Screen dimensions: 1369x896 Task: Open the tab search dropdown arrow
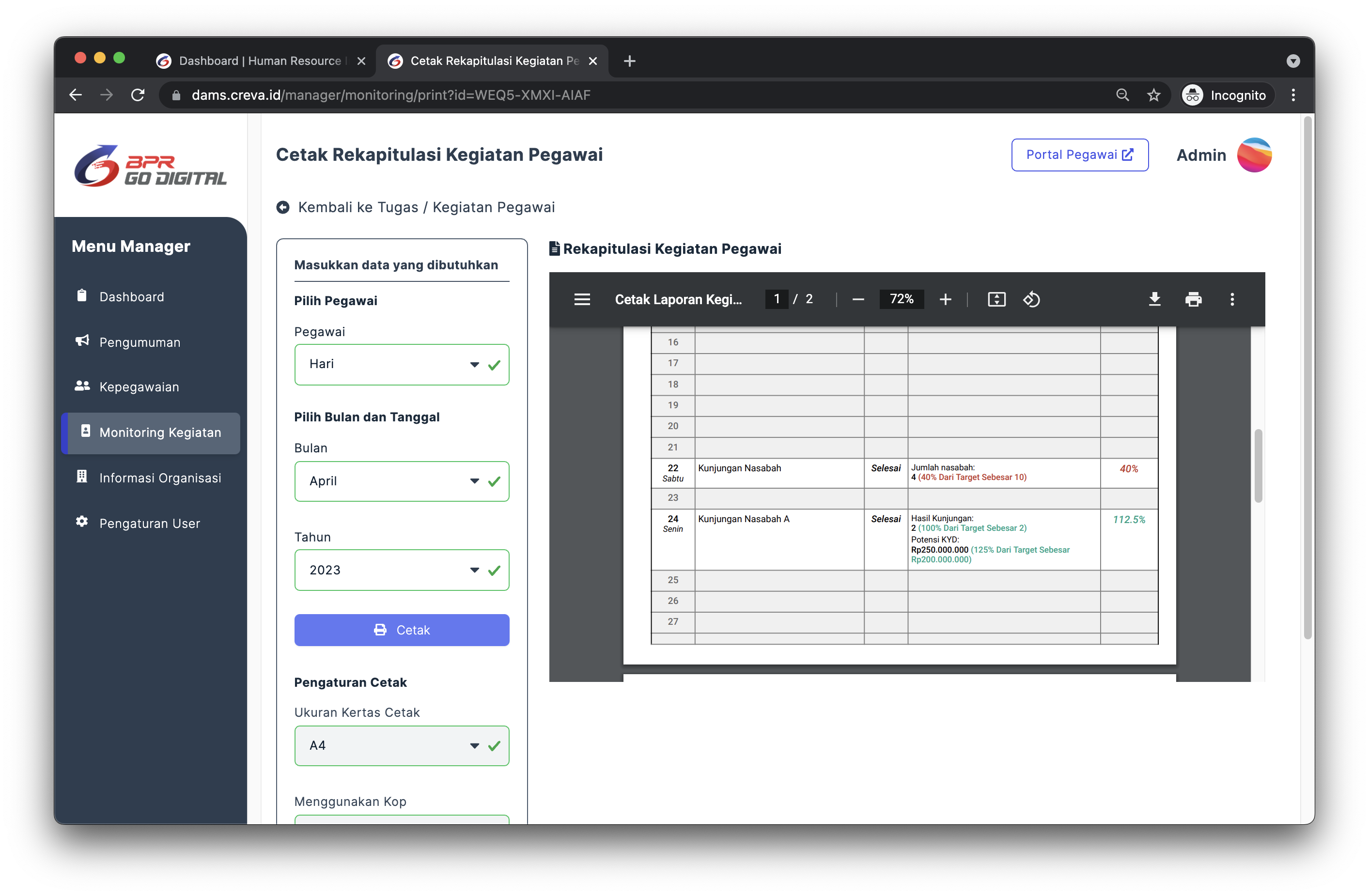[x=1293, y=61]
